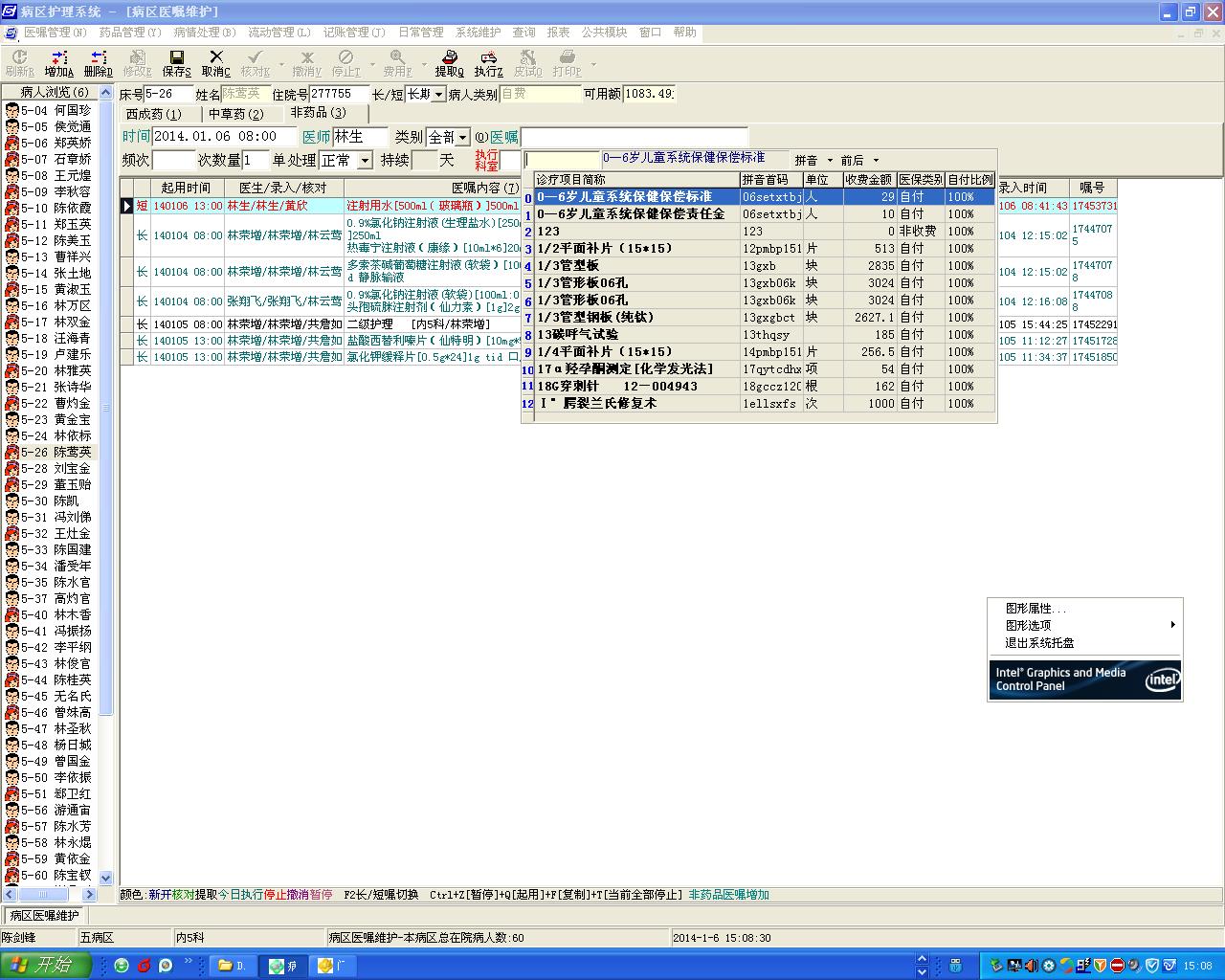Click the 提取 (Extract) toolbar icon
Screen dimensions: 1225x980
tap(449, 64)
